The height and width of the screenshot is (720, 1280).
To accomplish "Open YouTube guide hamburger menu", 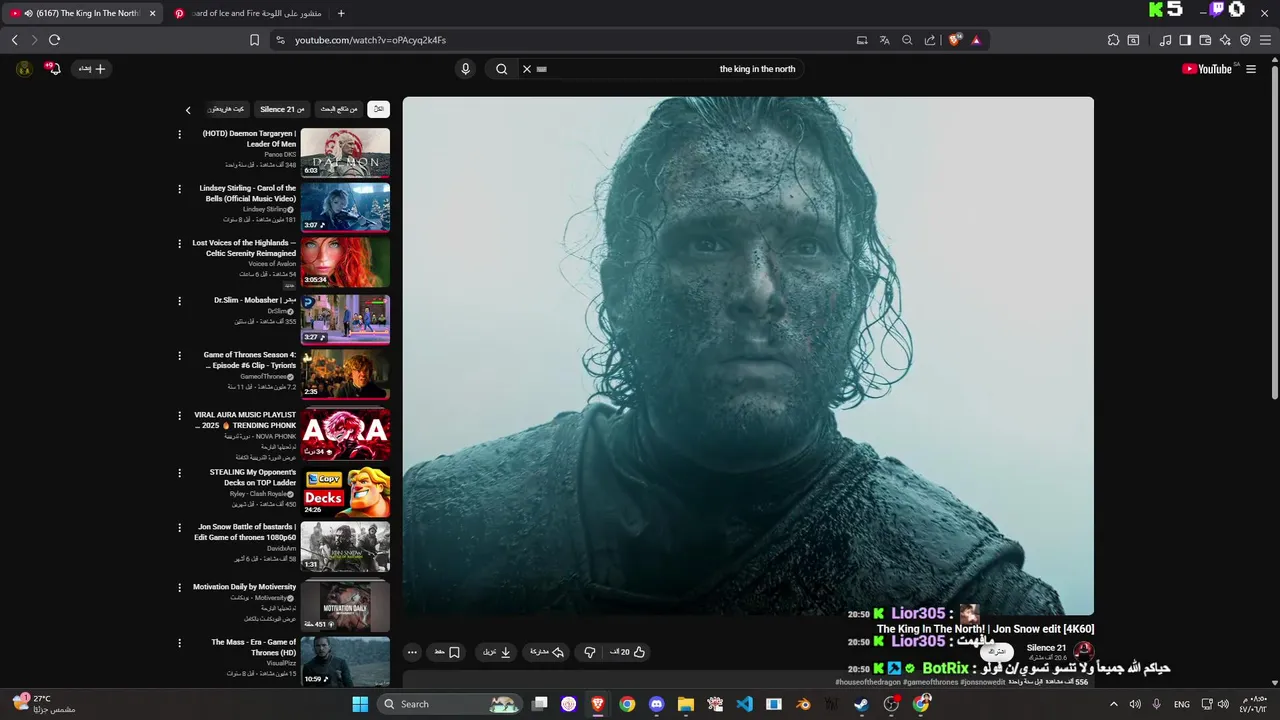I will coord(1251,69).
